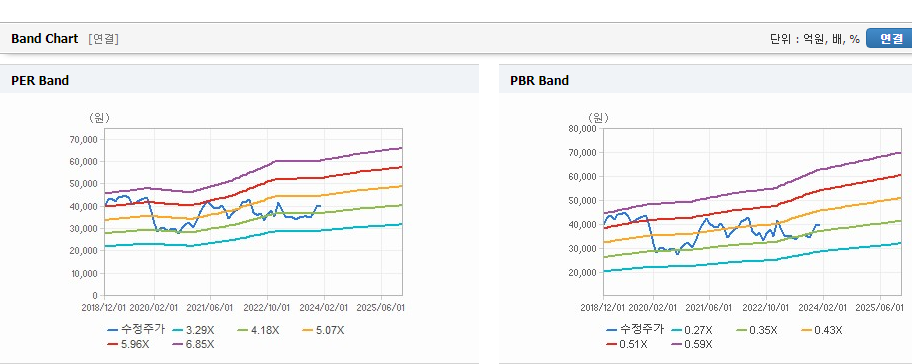This screenshot has width=912, height=364.
Task: Click the 단위 : 억원, 배, % text
Action: click(814, 39)
